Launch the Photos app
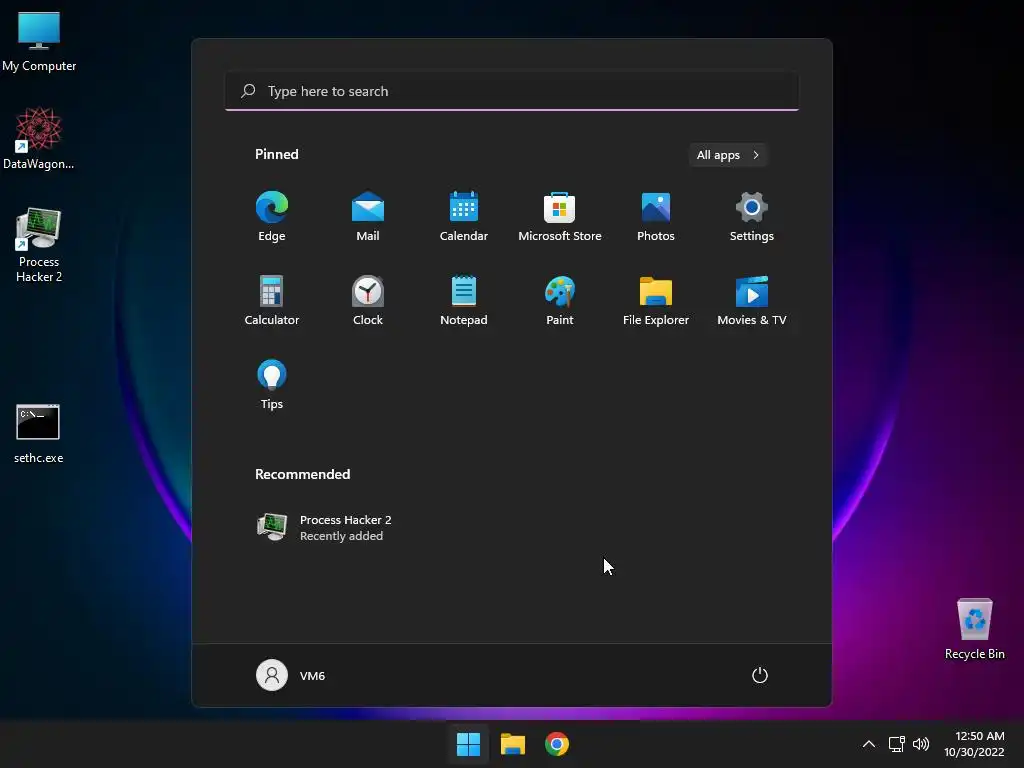Screen dimensions: 1024x768 pyautogui.click(x=656, y=217)
